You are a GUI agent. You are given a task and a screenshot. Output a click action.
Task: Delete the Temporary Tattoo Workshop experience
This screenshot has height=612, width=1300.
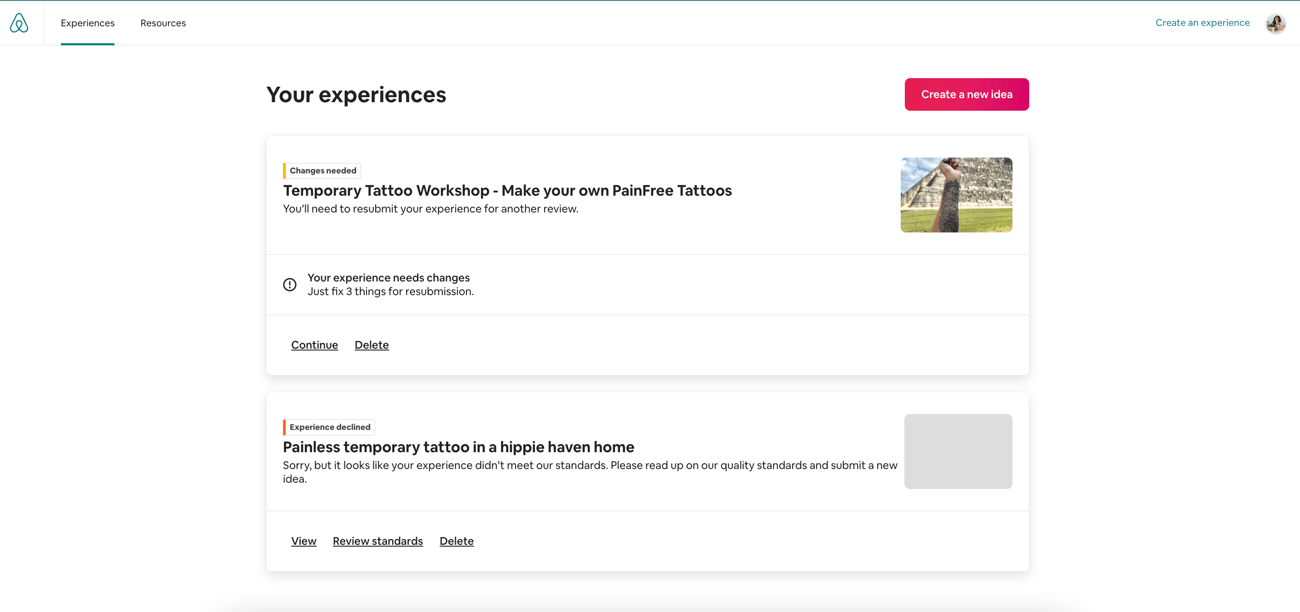tap(371, 345)
